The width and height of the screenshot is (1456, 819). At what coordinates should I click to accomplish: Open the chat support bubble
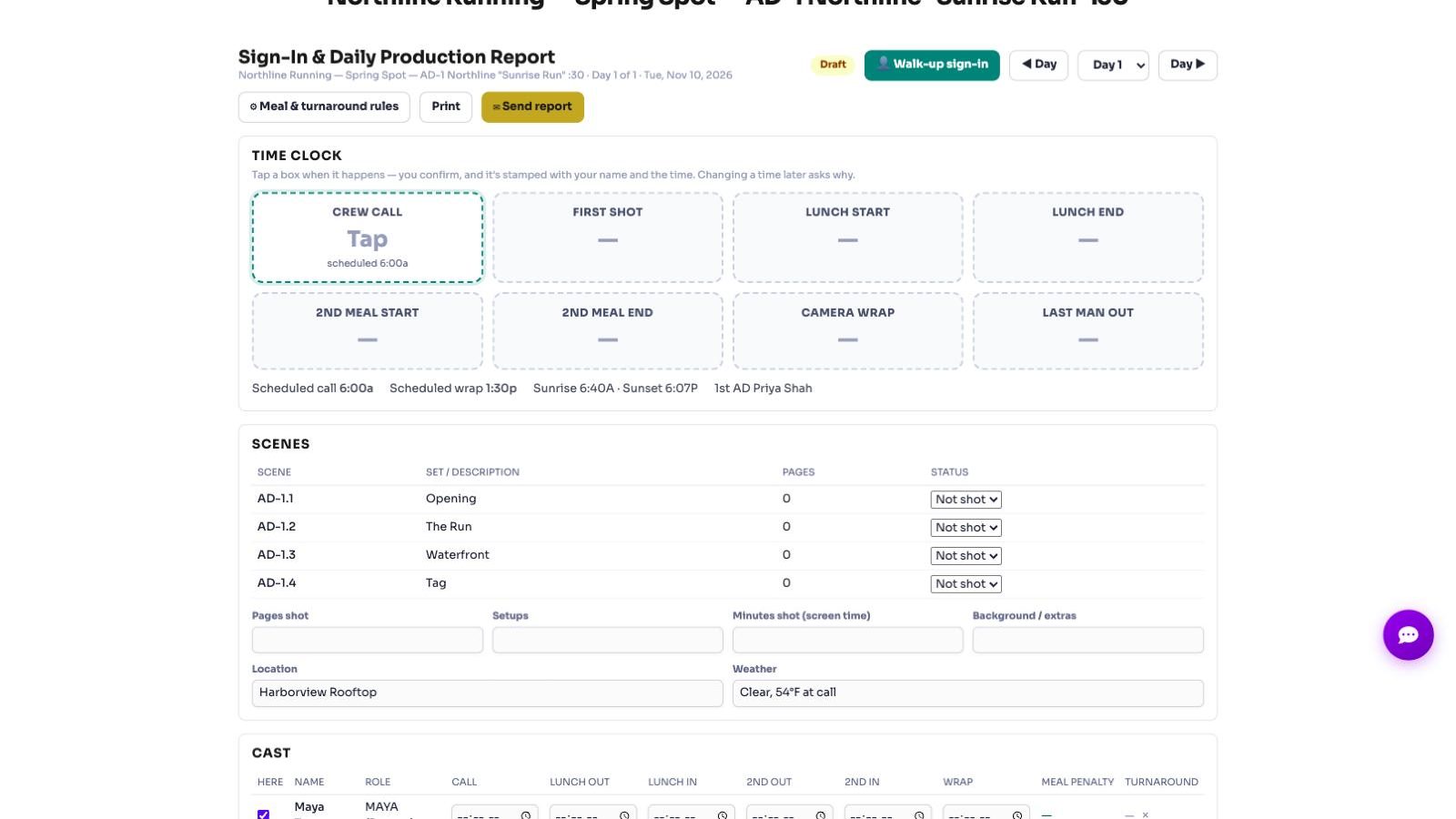(1408, 634)
